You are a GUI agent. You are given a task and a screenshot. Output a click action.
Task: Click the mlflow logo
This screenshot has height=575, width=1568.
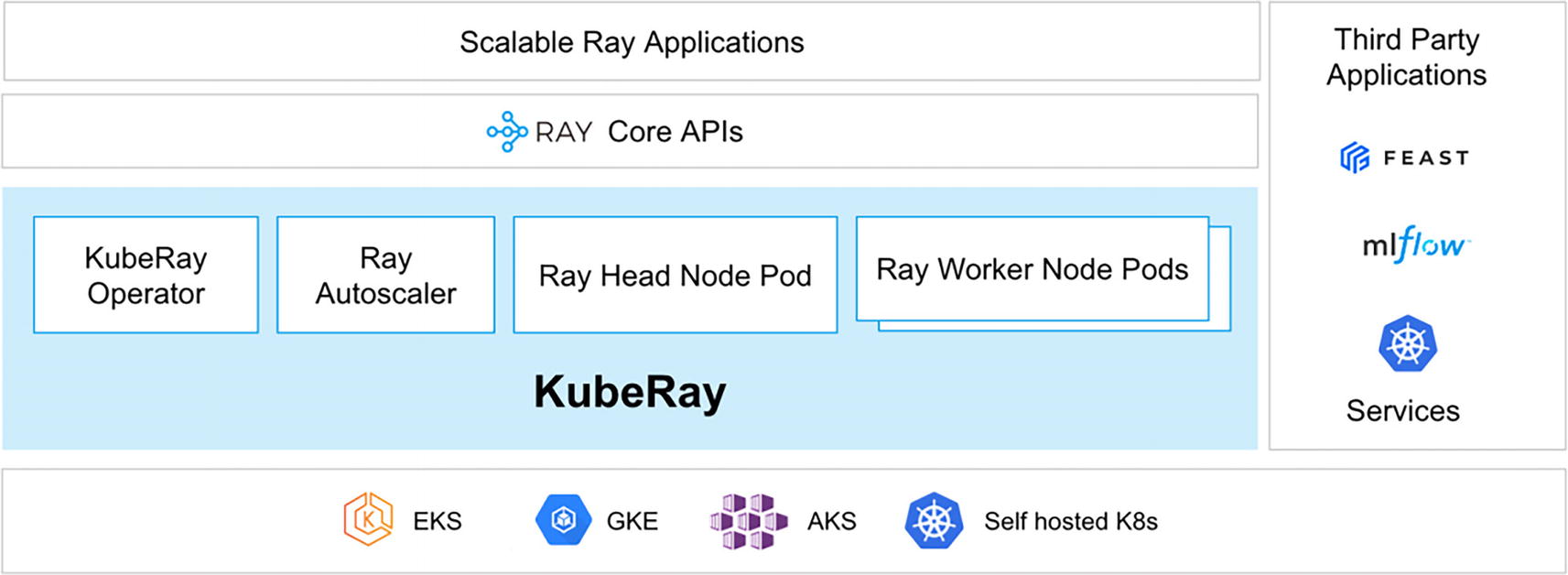[x=1415, y=244]
